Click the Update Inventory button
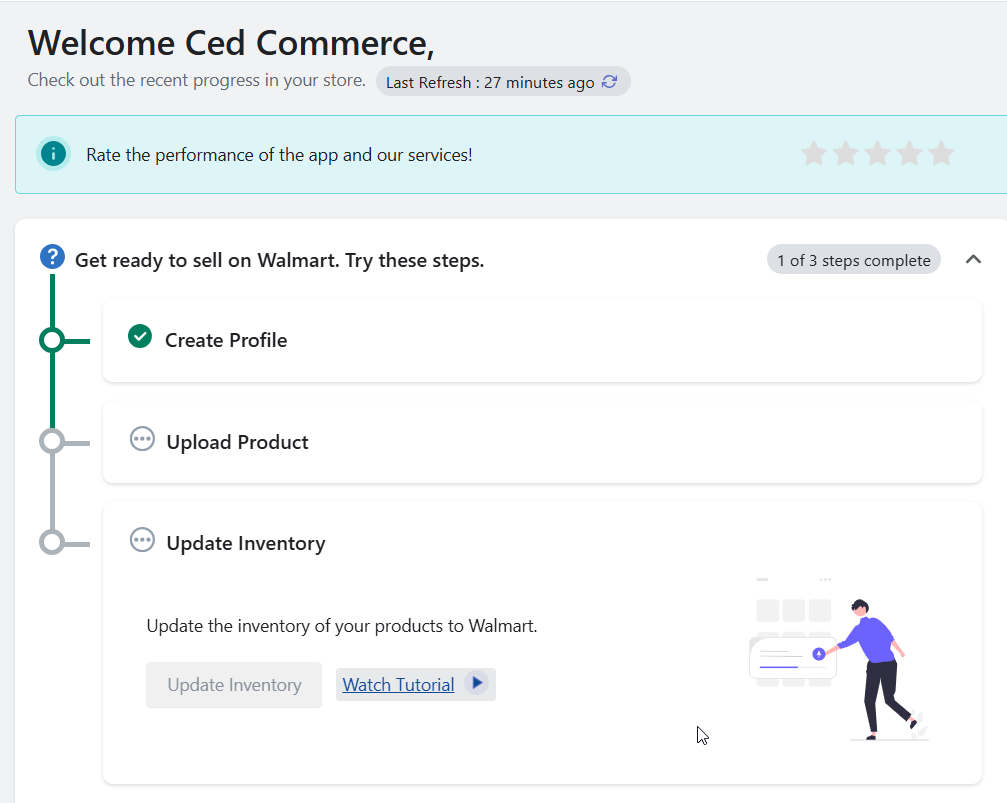The image size is (1007, 803). coord(234,685)
